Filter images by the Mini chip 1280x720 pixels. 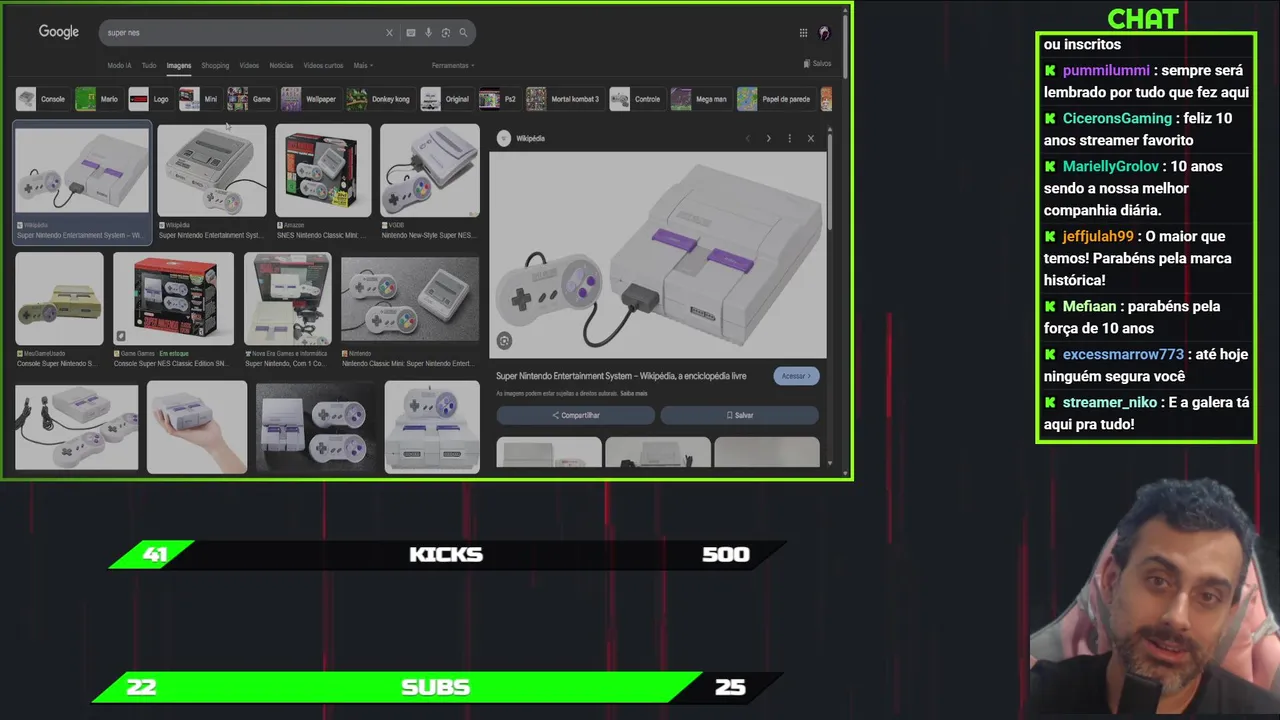click(199, 99)
